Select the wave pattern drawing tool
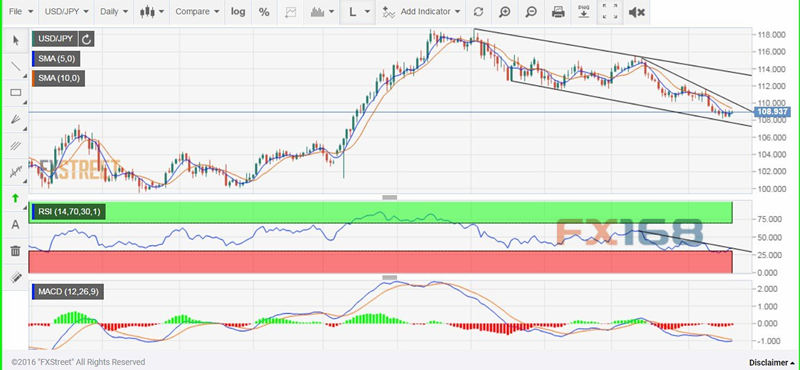The image size is (800, 370). point(15,172)
